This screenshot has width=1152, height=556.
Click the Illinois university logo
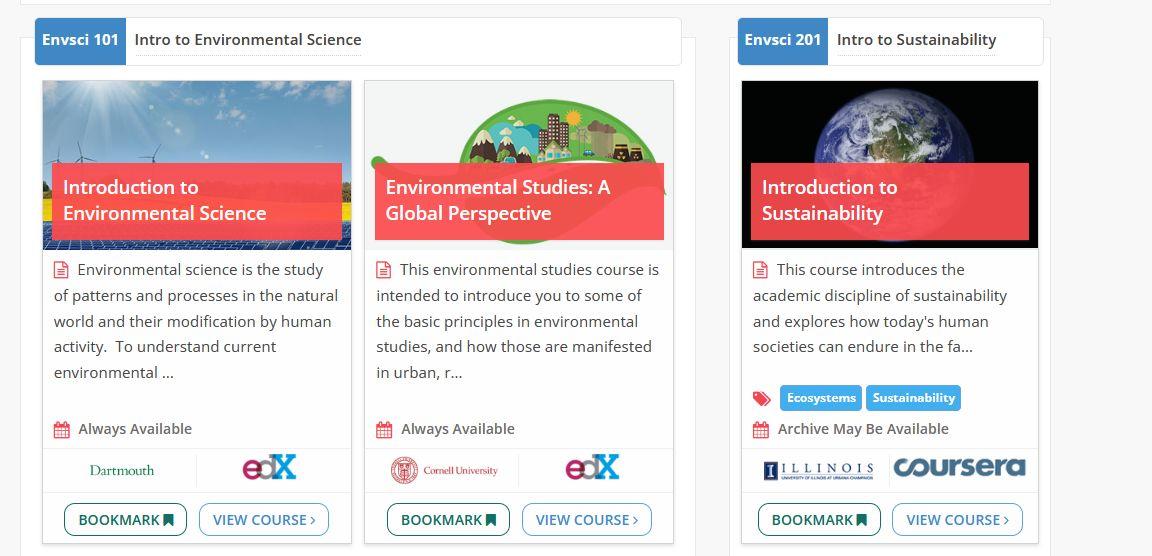click(818, 471)
